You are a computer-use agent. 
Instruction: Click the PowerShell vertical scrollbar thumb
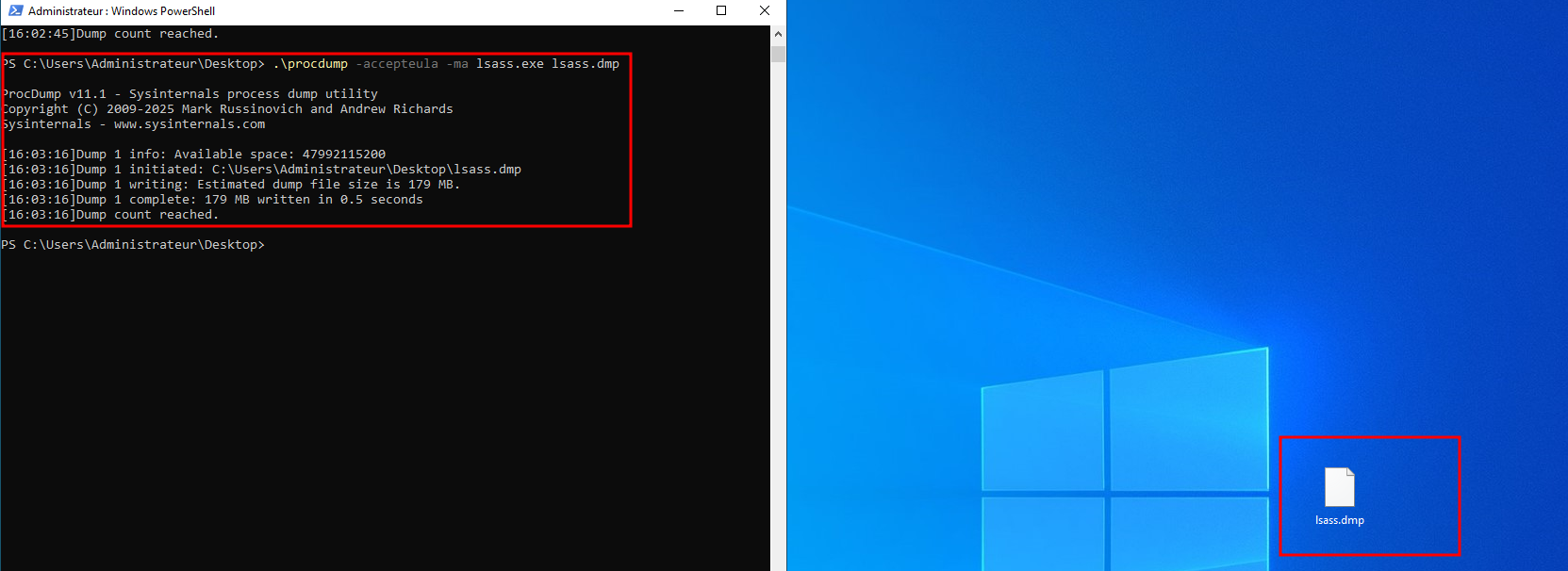click(x=778, y=54)
